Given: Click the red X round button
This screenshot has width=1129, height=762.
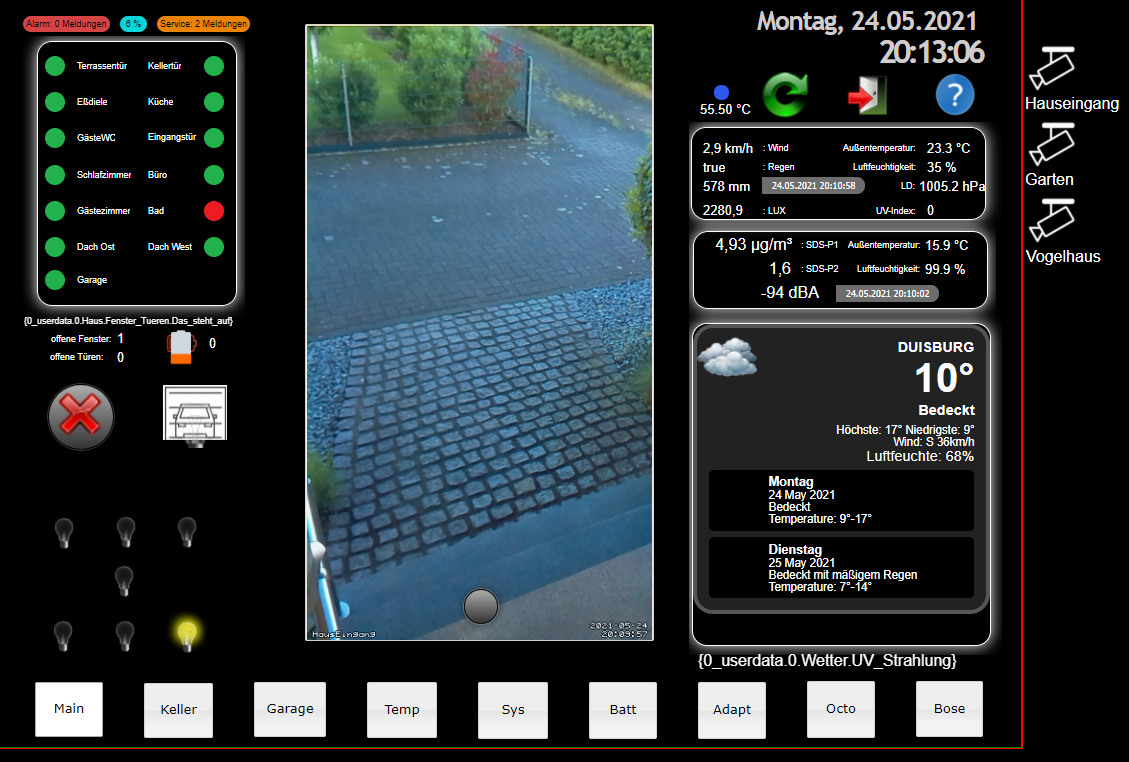Looking at the screenshot, I should 81,416.
